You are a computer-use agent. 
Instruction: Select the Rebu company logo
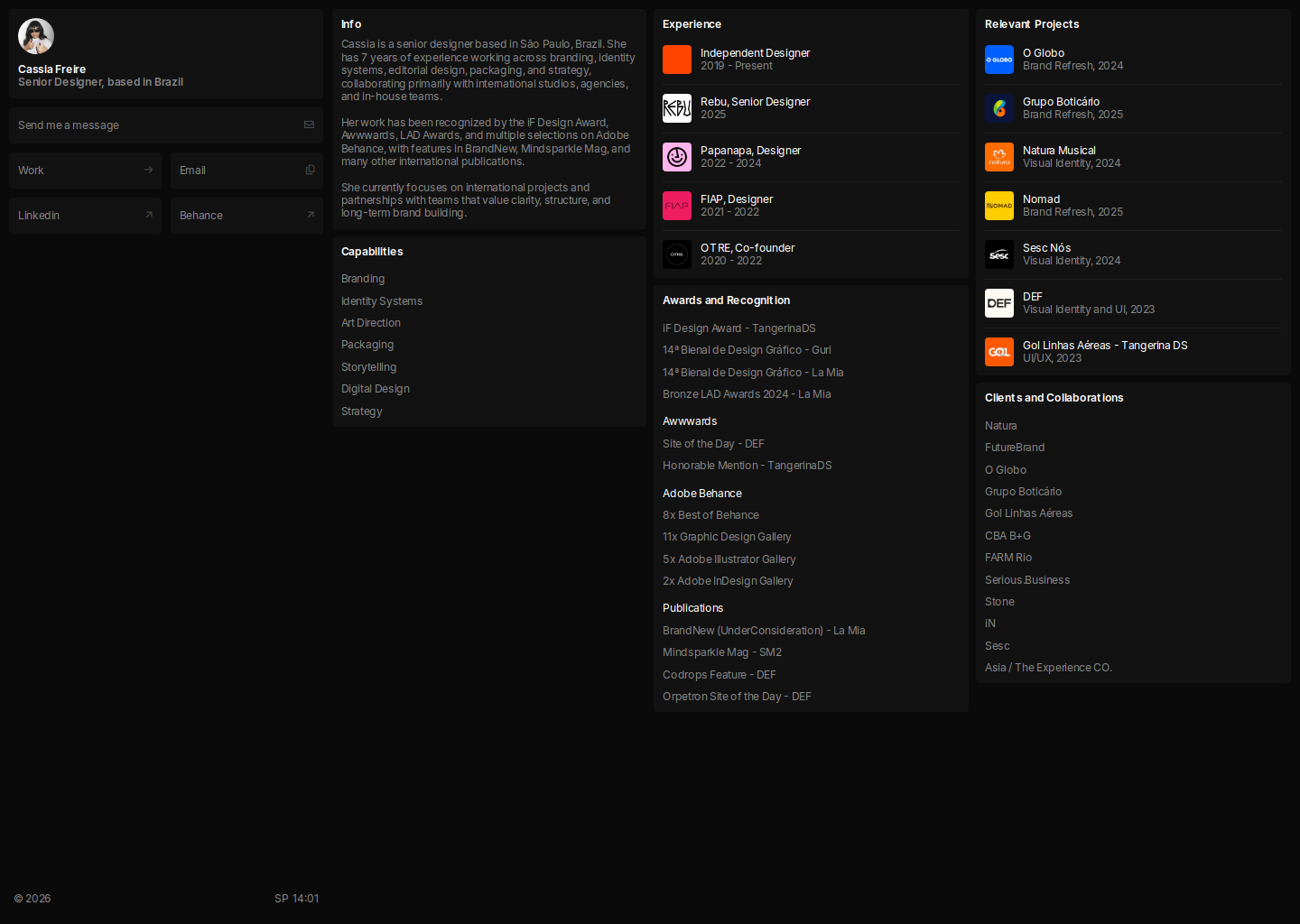point(676,108)
